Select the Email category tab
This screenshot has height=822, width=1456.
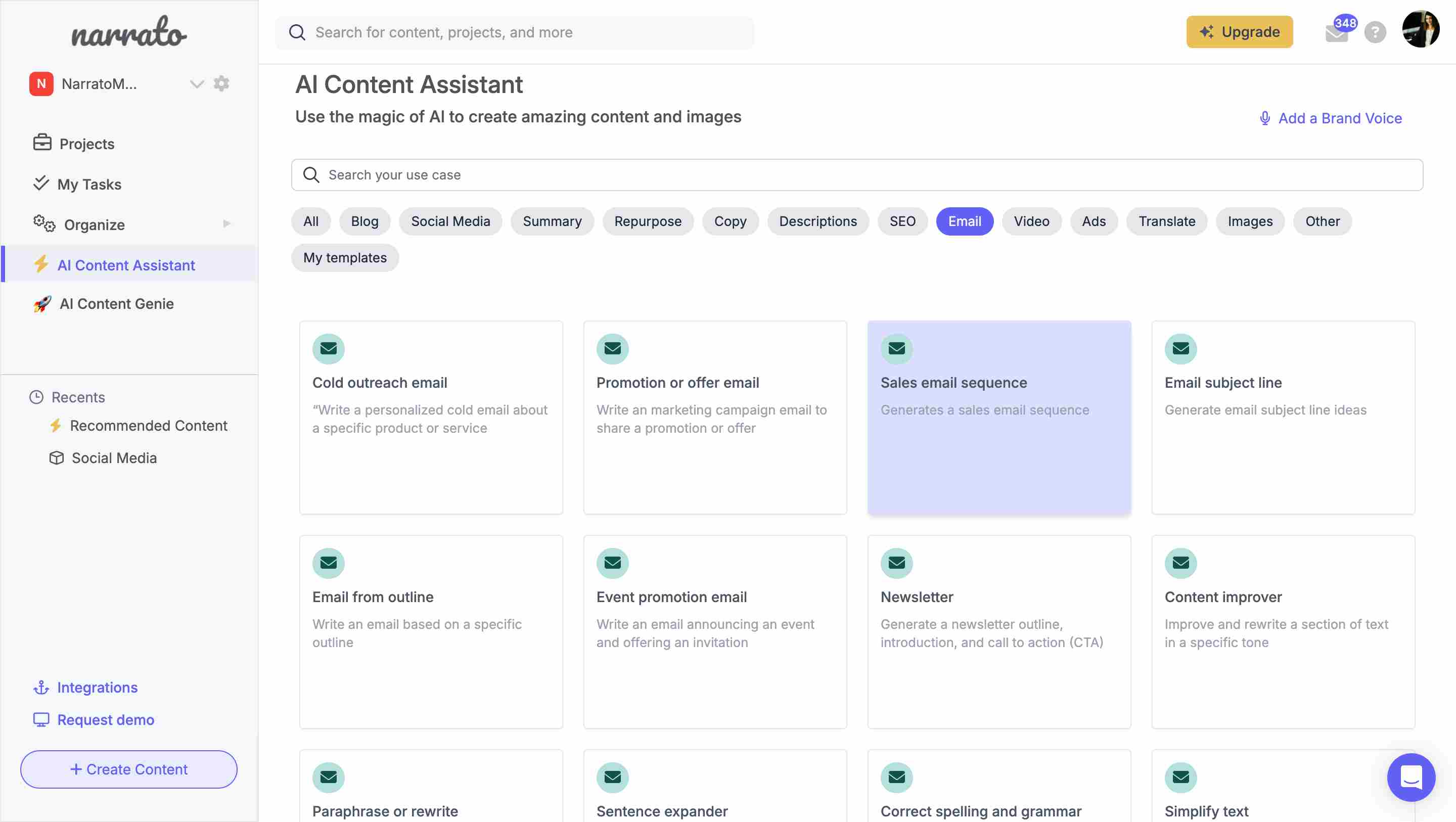pyautogui.click(x=964, y=221)
